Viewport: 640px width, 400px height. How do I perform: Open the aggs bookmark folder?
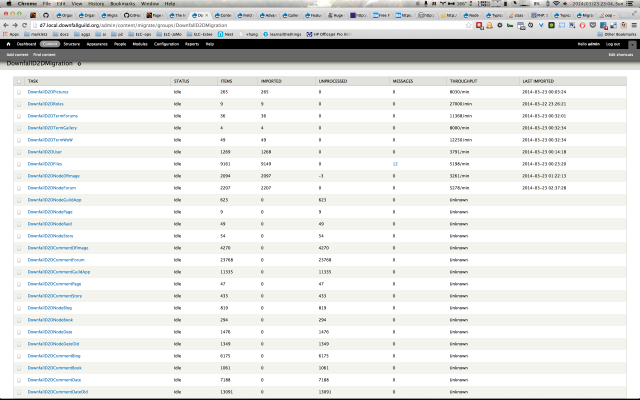(82, 34)
